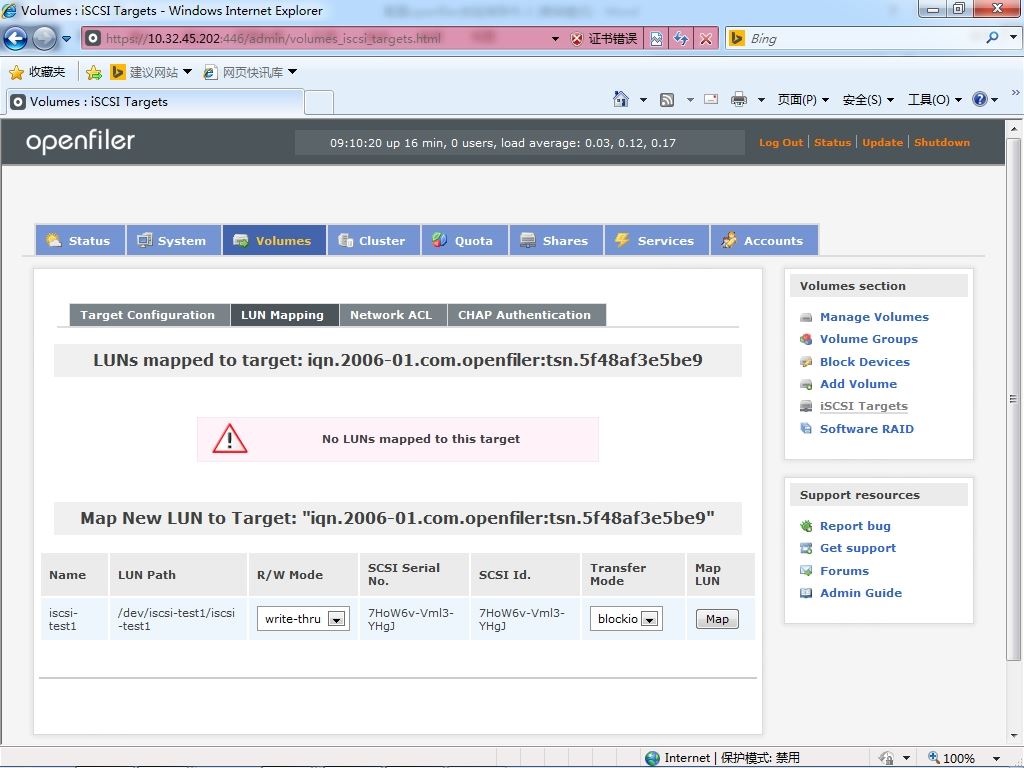Switch to CHAP Authentication sub-tab
The width and height of the screenshot is (1024, 768).
(x=526, y=315)
